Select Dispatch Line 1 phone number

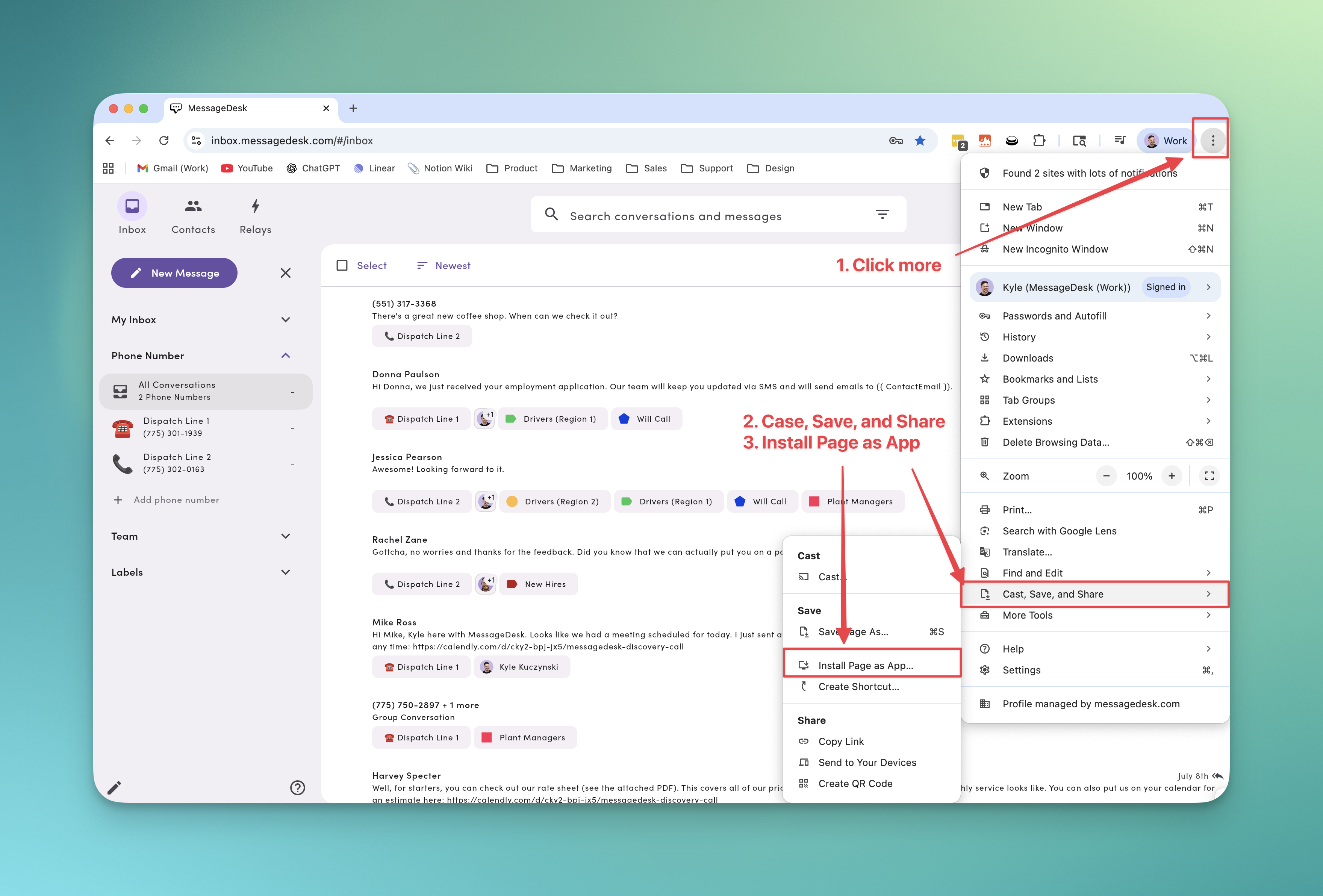point(177,427)
